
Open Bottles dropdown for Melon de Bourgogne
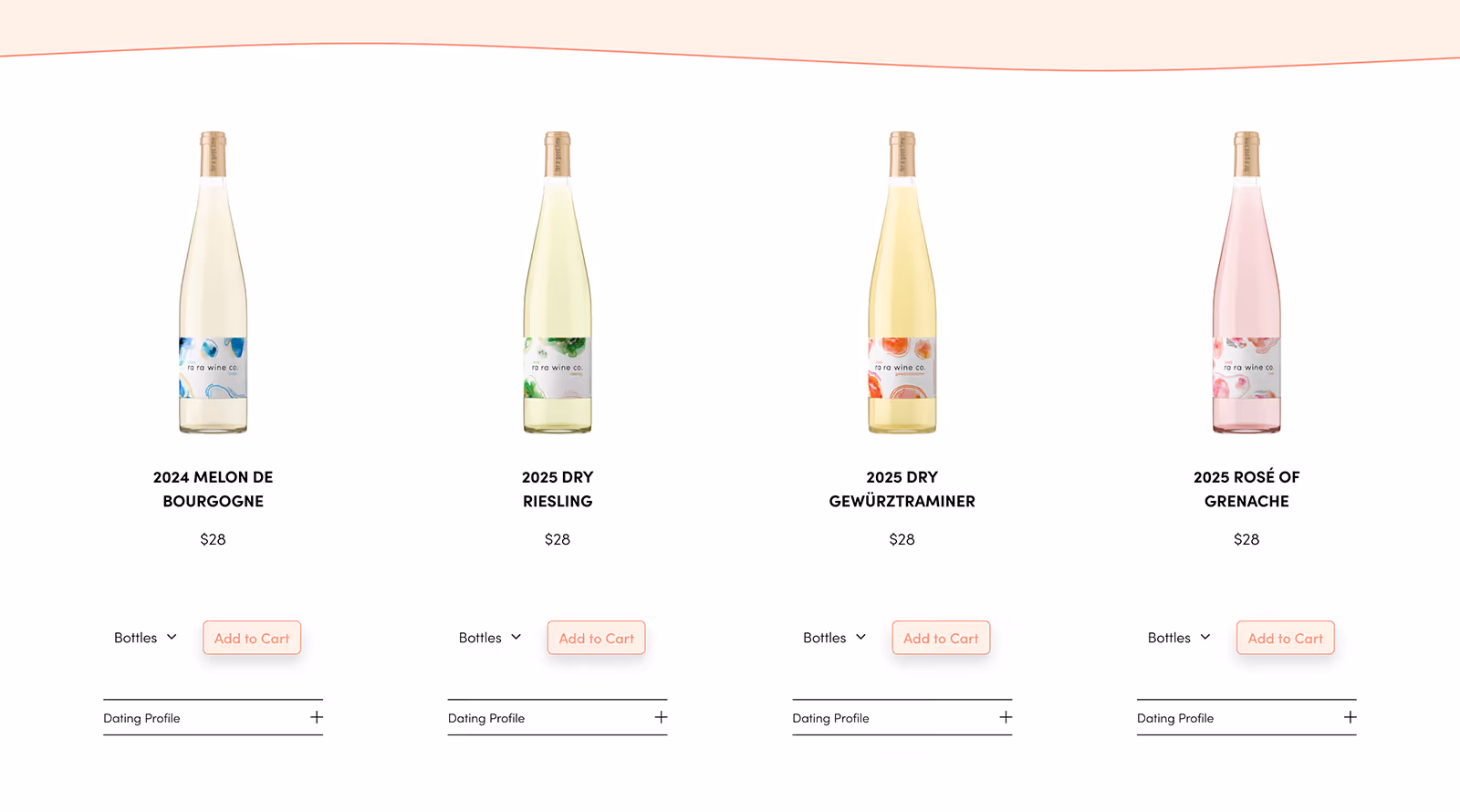click(145, 638)
